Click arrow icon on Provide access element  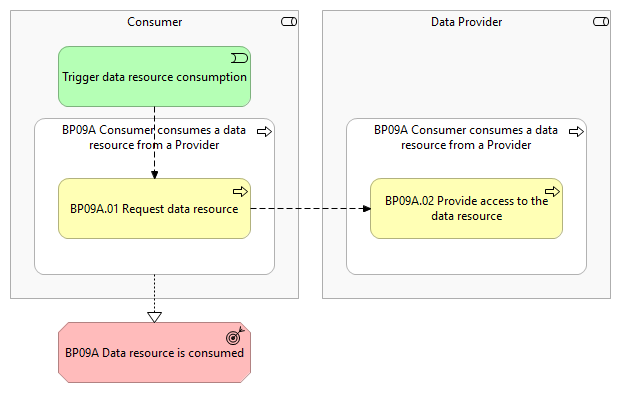click(x=552, y=192)
